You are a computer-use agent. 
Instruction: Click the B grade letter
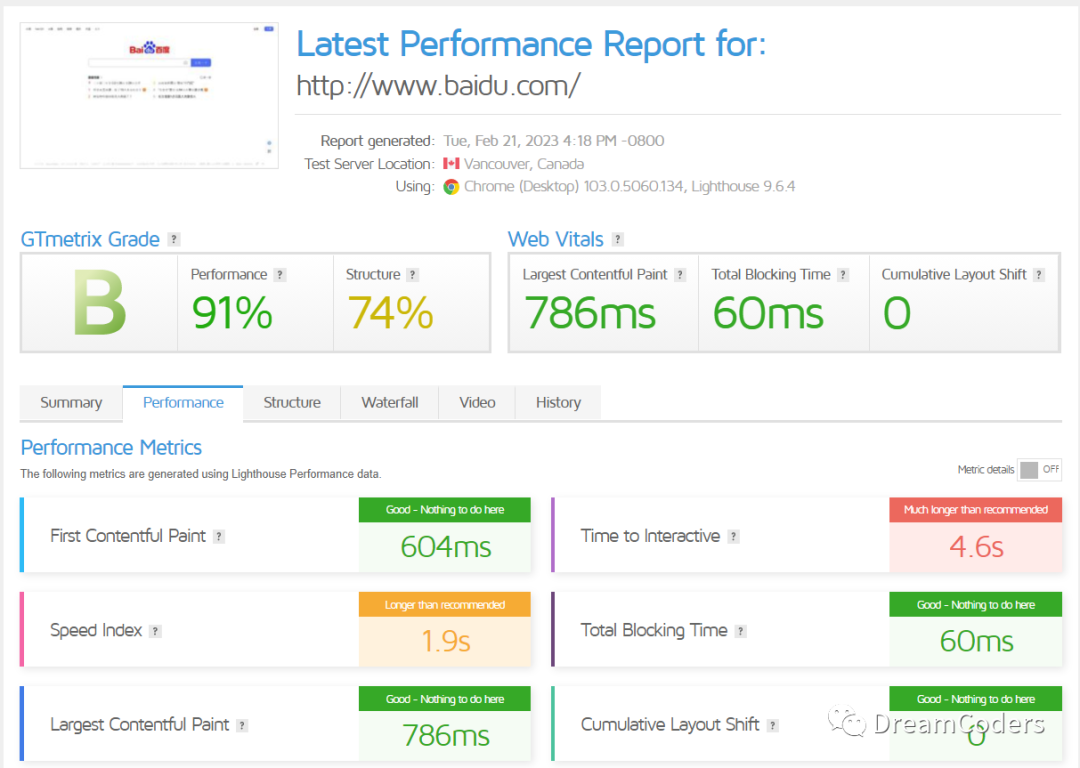(x=100, y=303)
